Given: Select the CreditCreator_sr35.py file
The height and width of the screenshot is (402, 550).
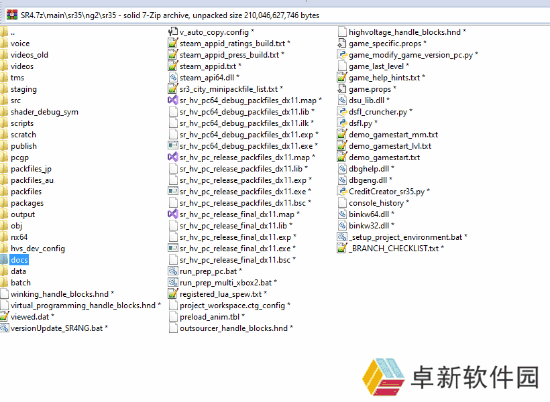Looking at the screenshot, I should pyautogui.click(x=383, y=192).
